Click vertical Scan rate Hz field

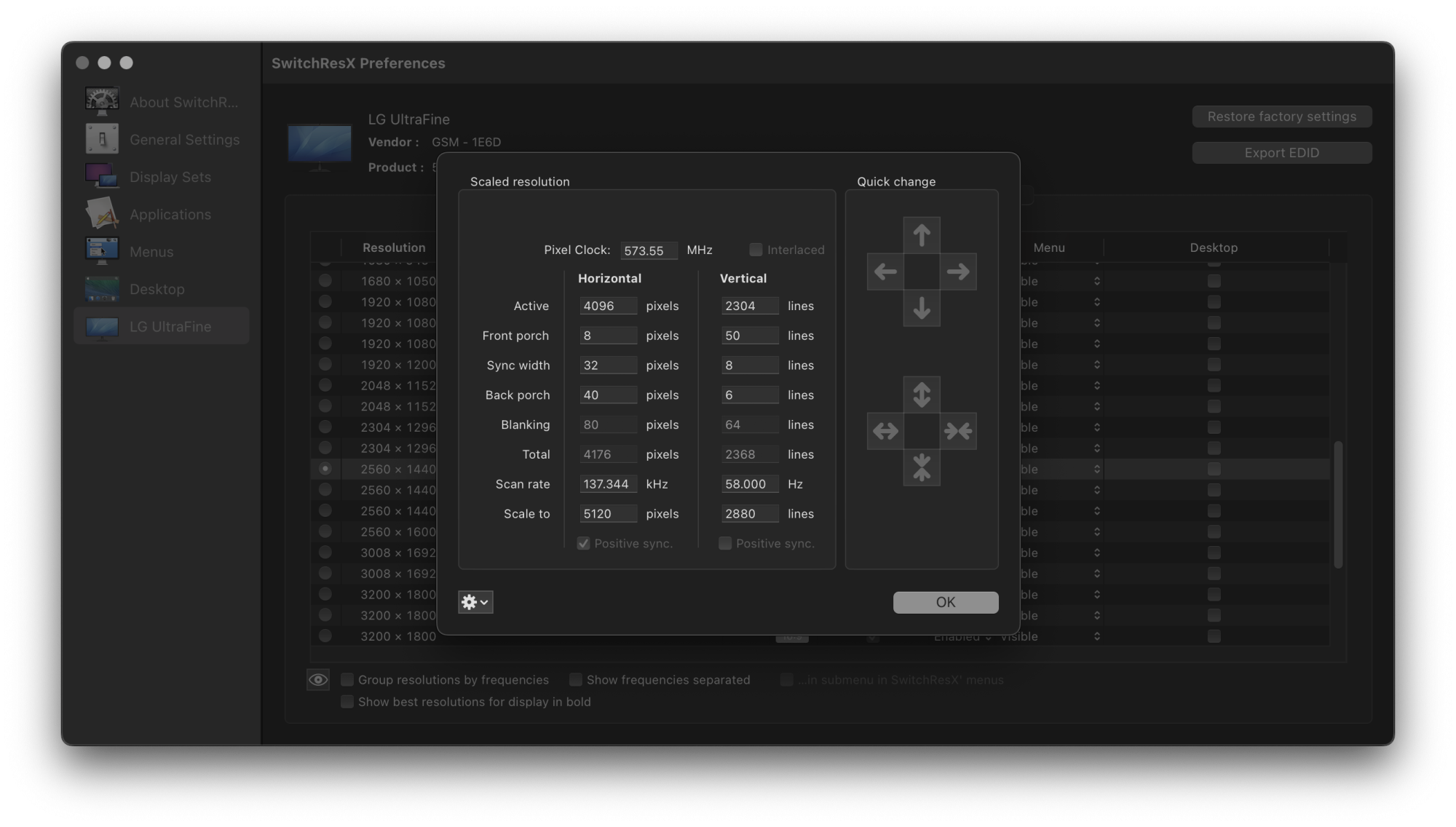[750, 484]
